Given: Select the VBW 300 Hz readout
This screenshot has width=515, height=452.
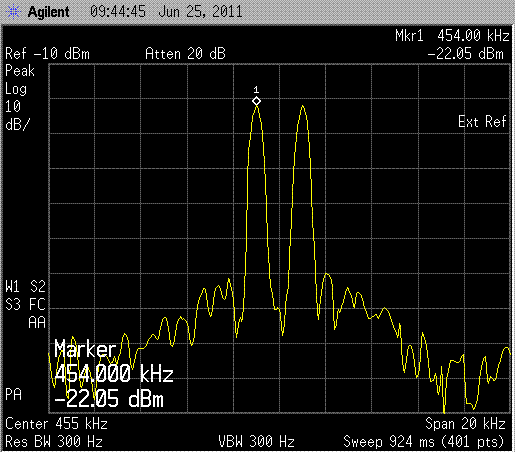Looking at the screenshot, I should 256,442.
